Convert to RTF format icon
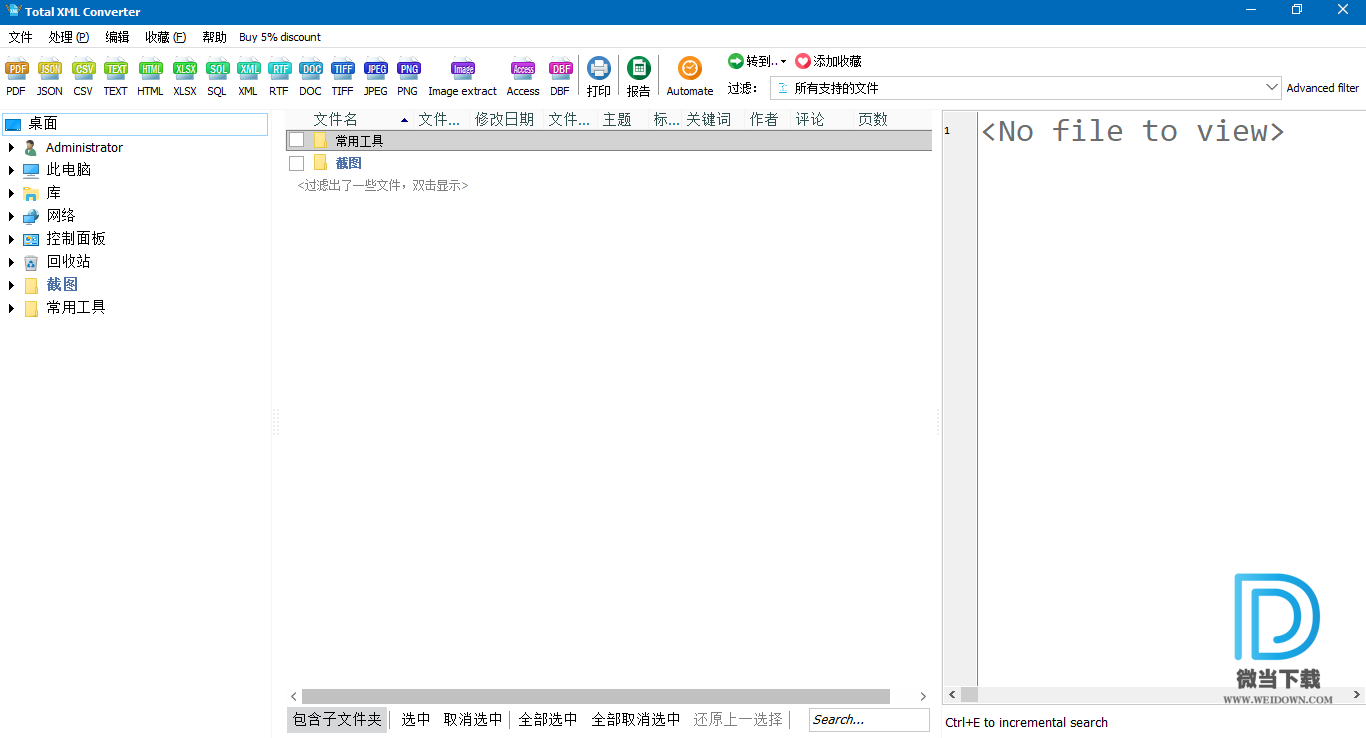 [x=279, y=70]
